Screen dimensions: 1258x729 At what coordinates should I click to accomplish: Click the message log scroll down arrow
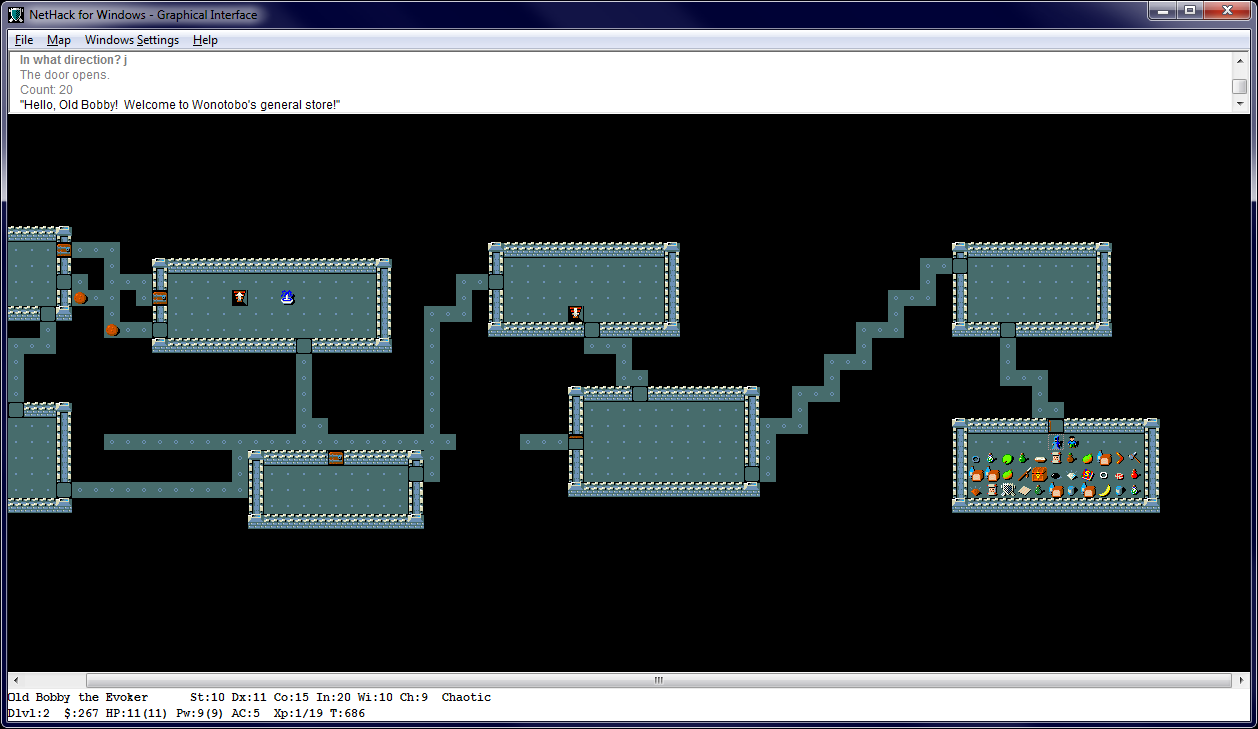click(x=1240, y=104)
